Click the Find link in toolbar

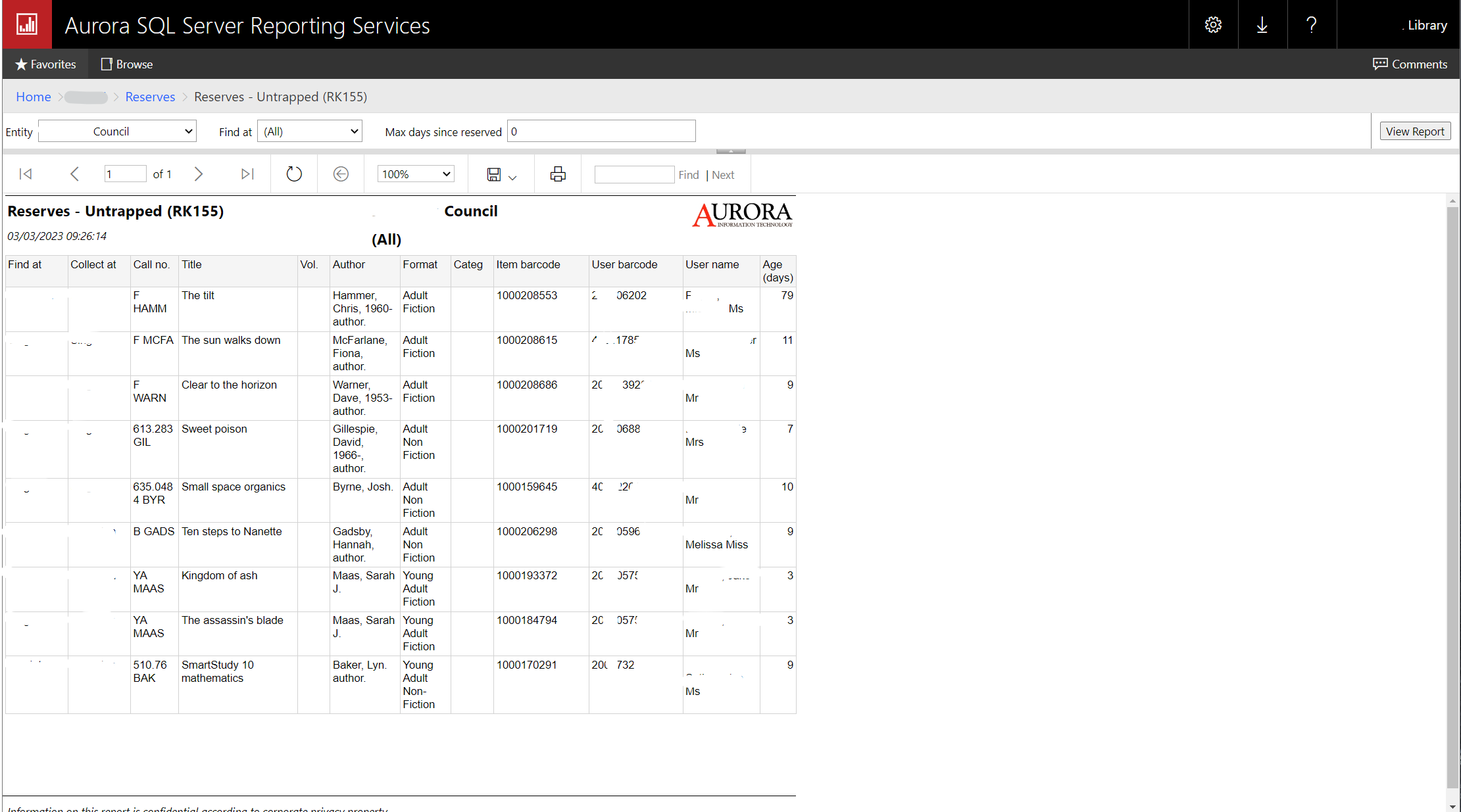click(689, 175)
